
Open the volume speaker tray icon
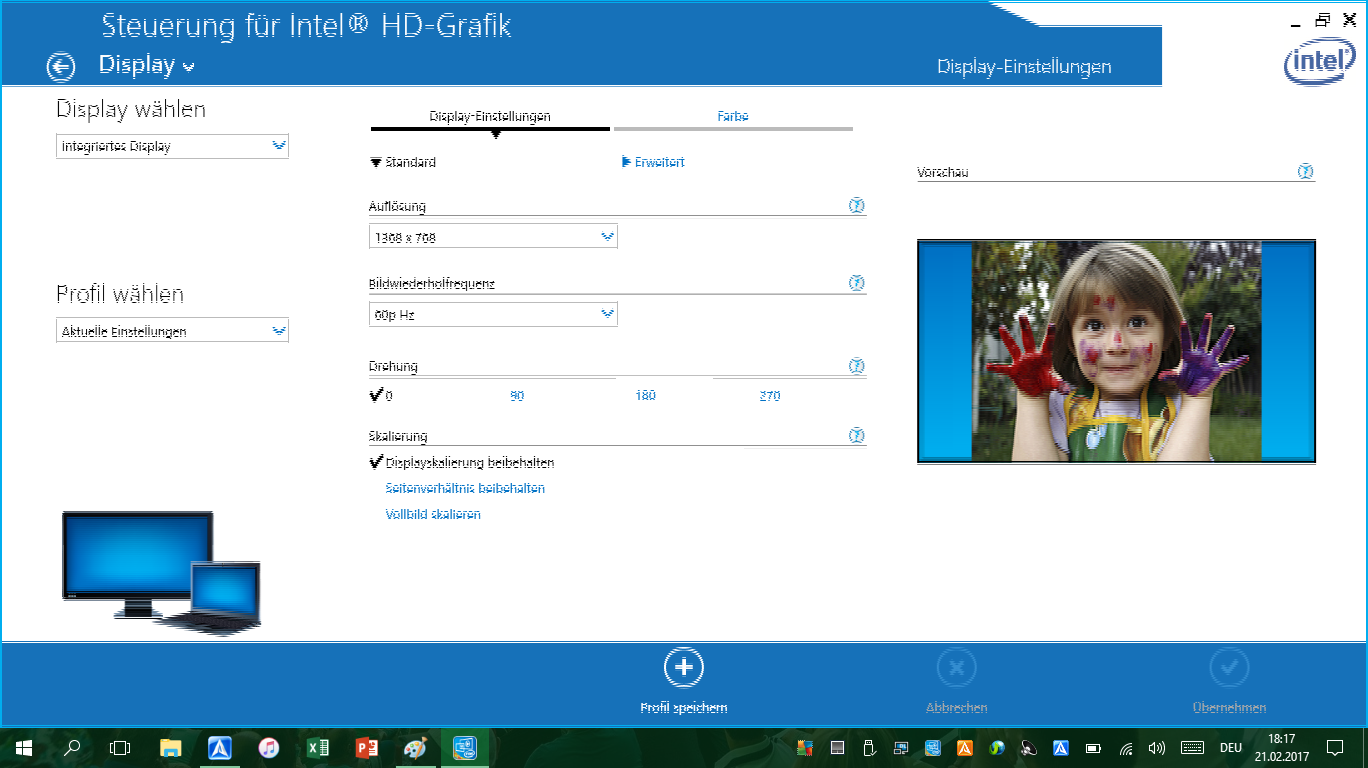[1158, 748]
